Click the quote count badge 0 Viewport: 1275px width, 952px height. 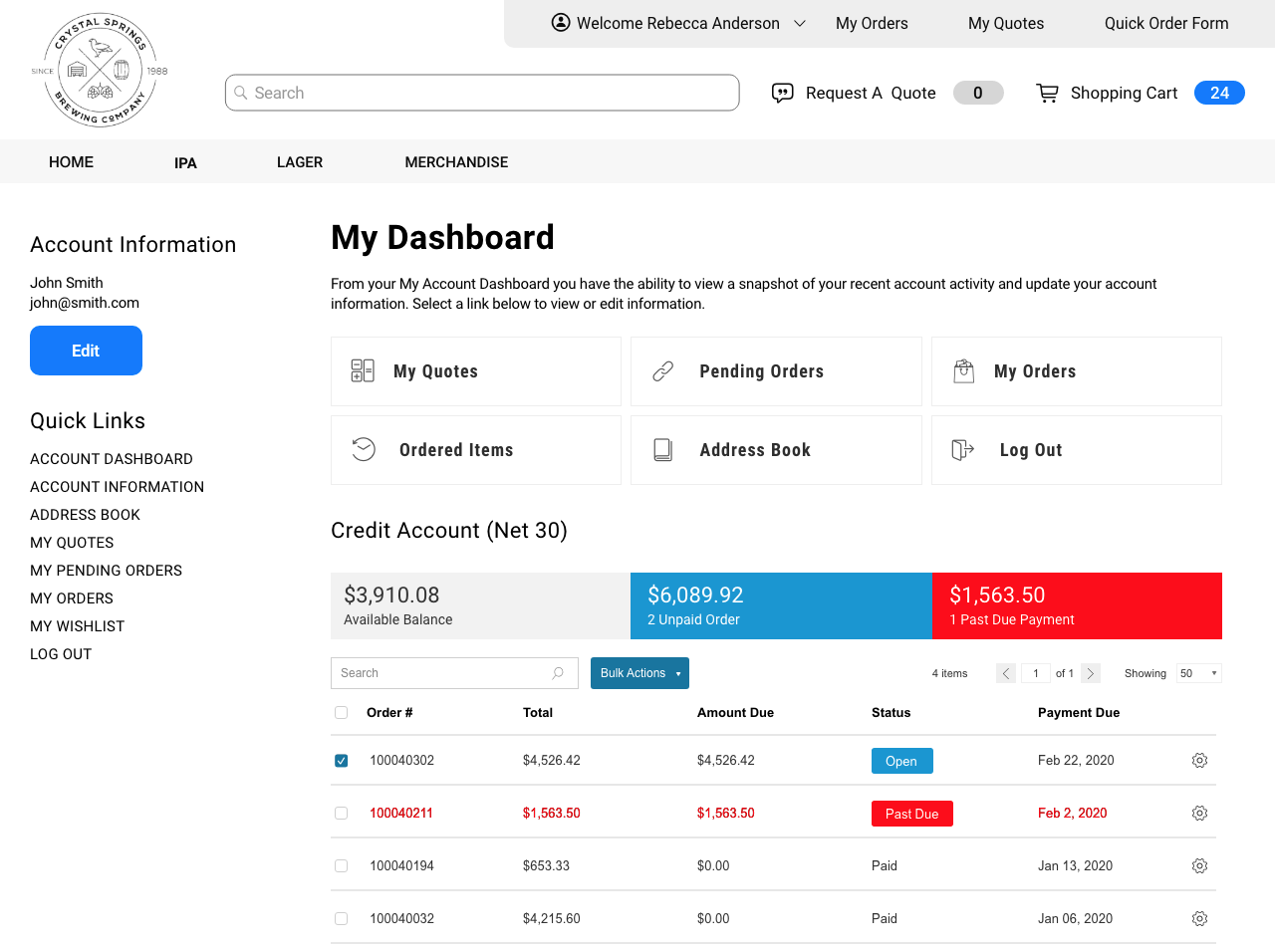[x=978, y=93]
